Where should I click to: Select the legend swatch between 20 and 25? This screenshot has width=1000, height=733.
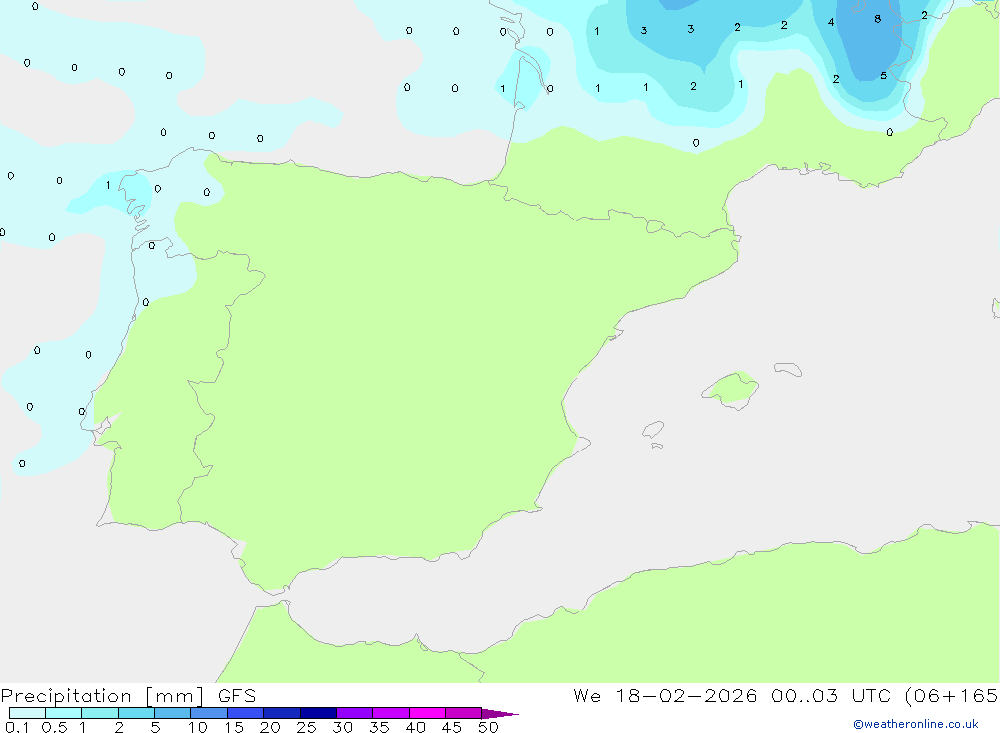pos(281,713)
